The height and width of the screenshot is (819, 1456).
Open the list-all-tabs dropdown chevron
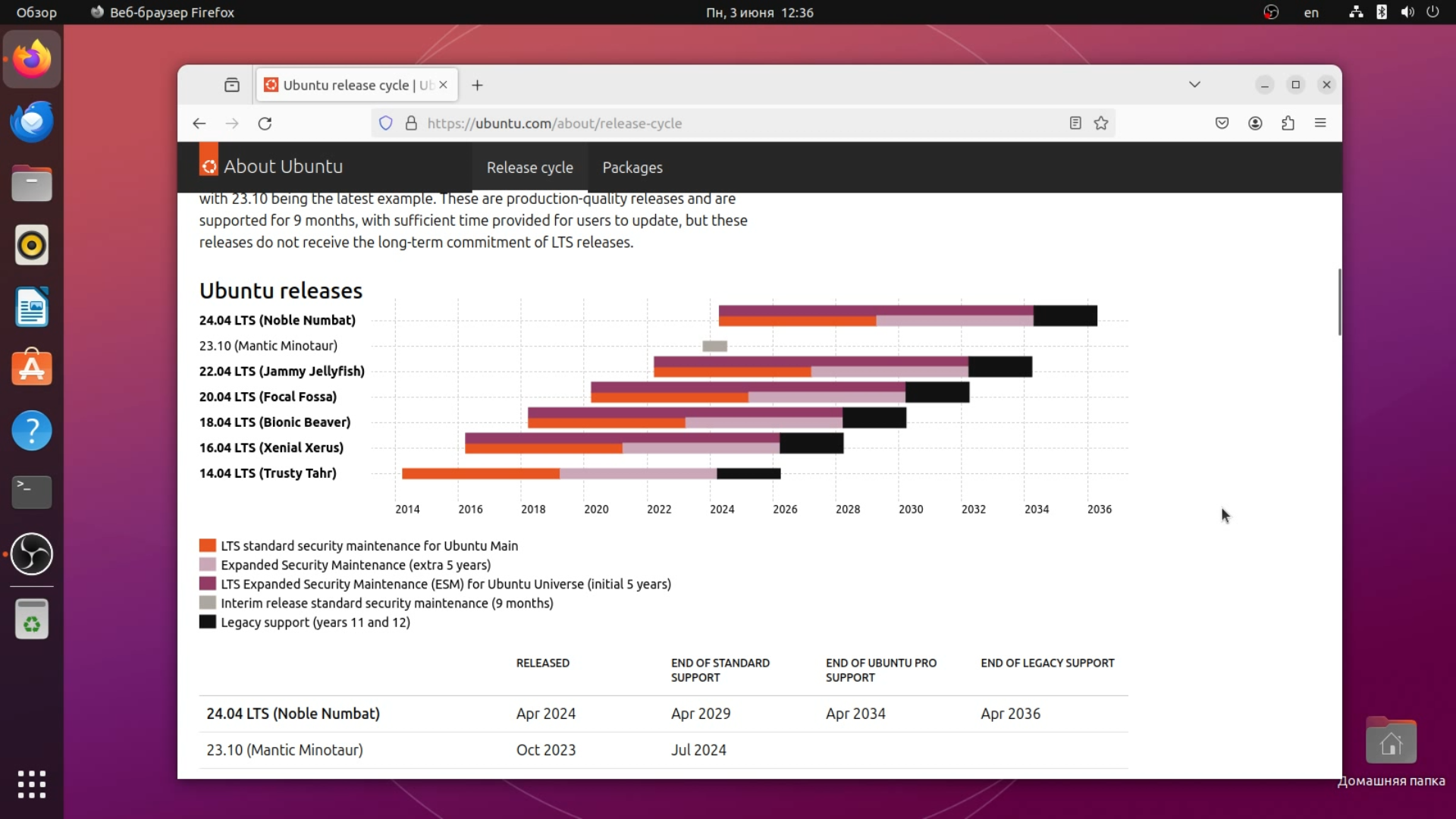pos(1195,84)
